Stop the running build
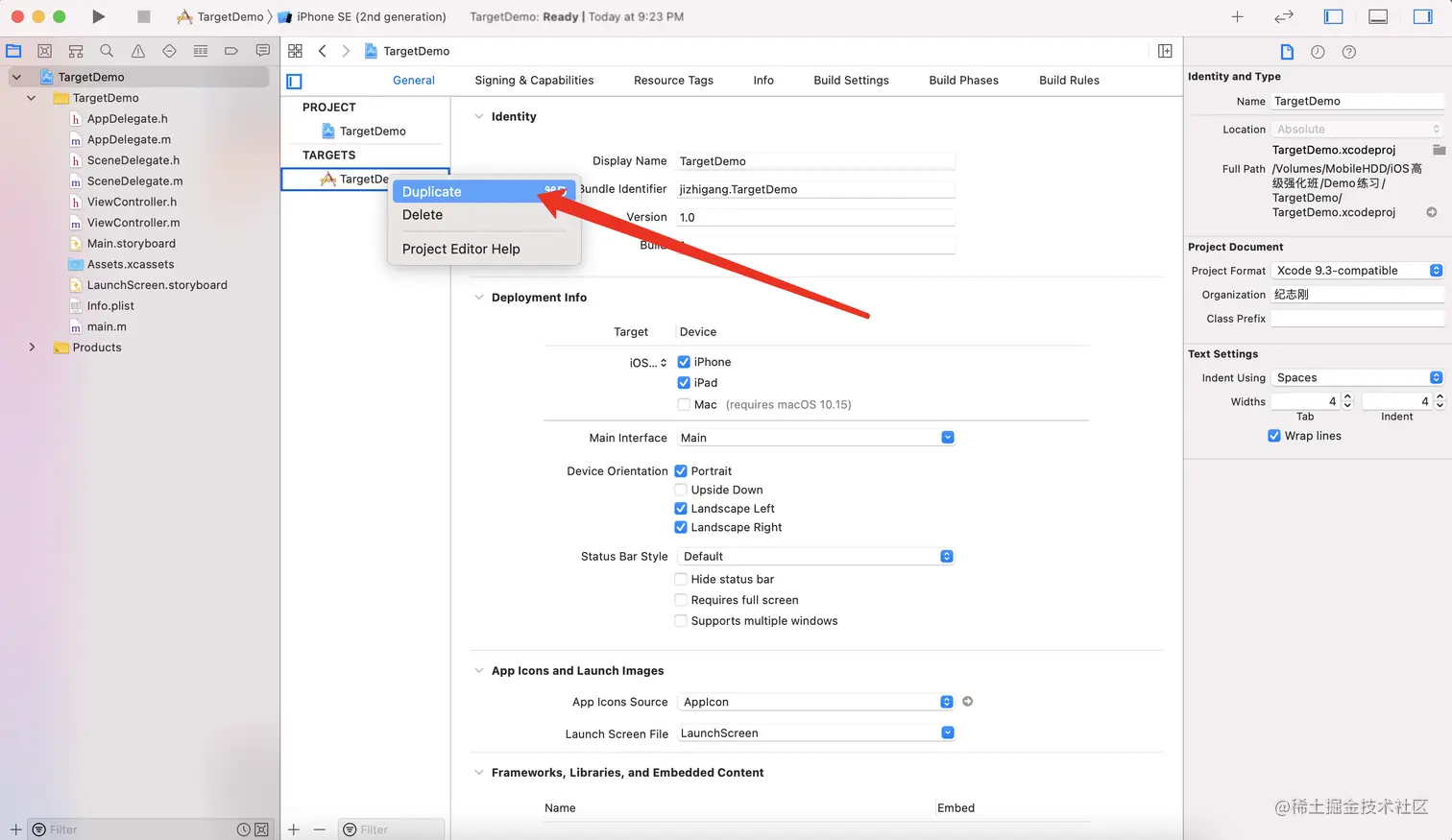 click(143, 16)
